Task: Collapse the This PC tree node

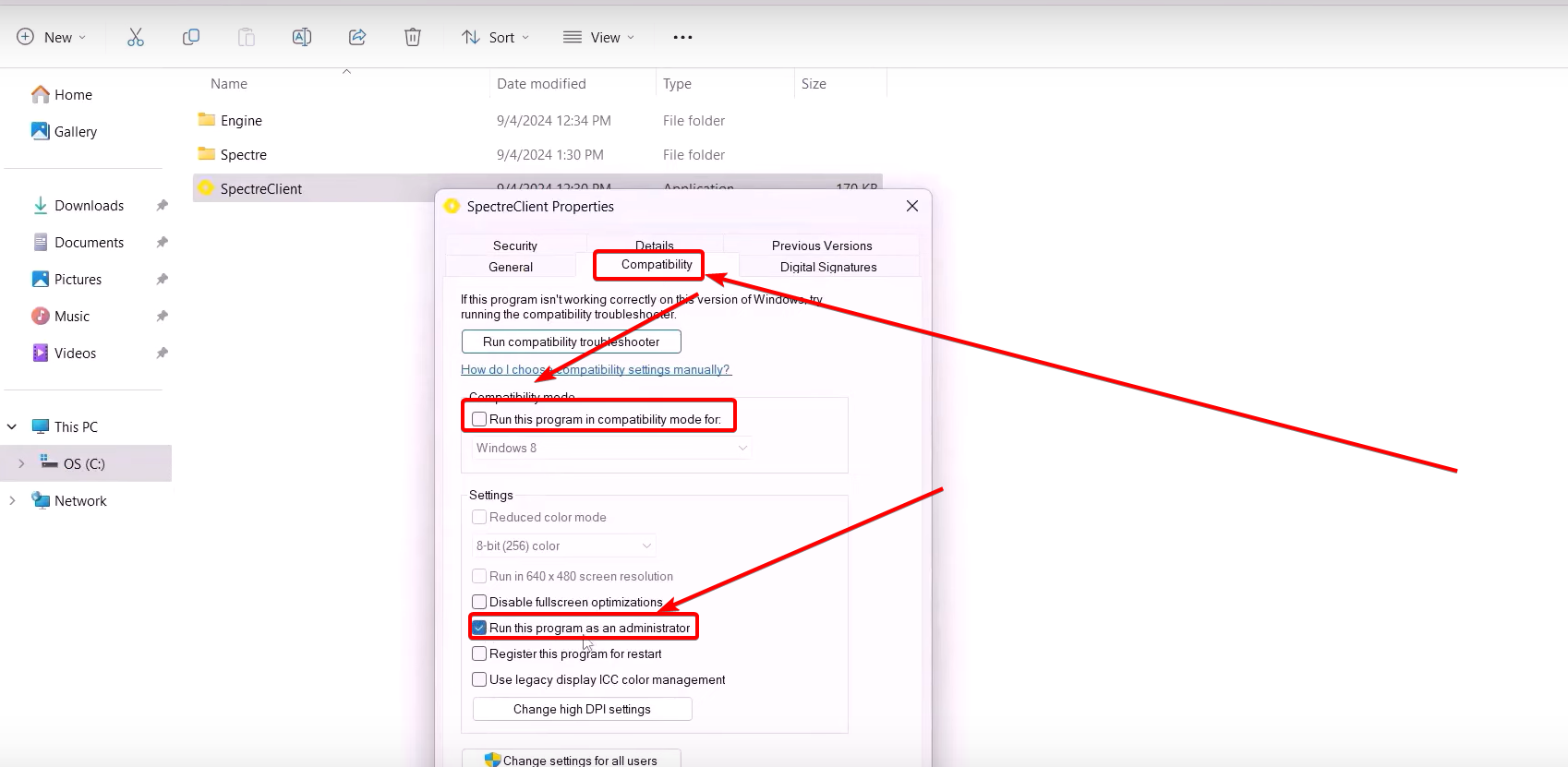Action: [x=12, y=426]
